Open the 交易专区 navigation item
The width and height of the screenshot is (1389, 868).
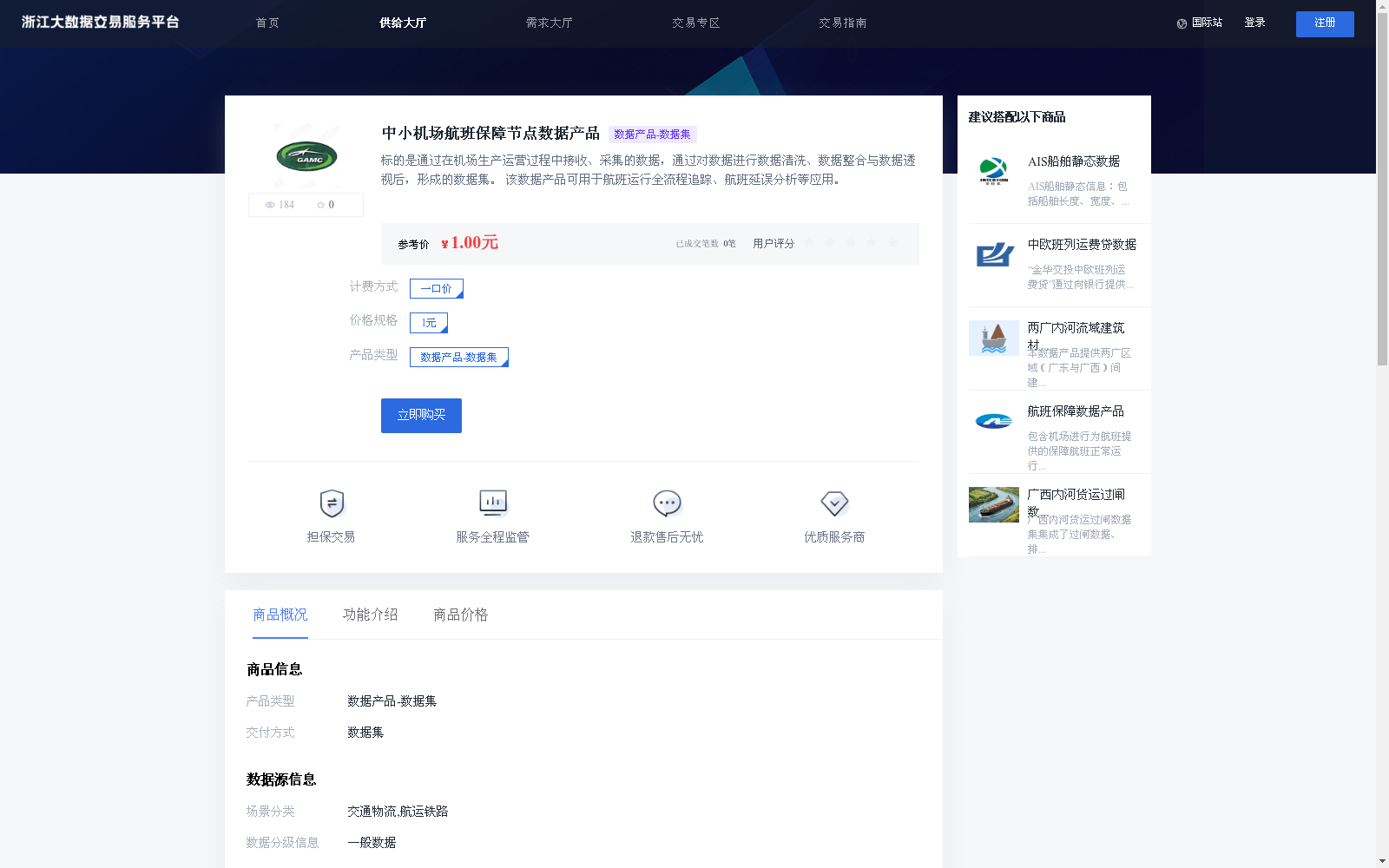(696, 23)
